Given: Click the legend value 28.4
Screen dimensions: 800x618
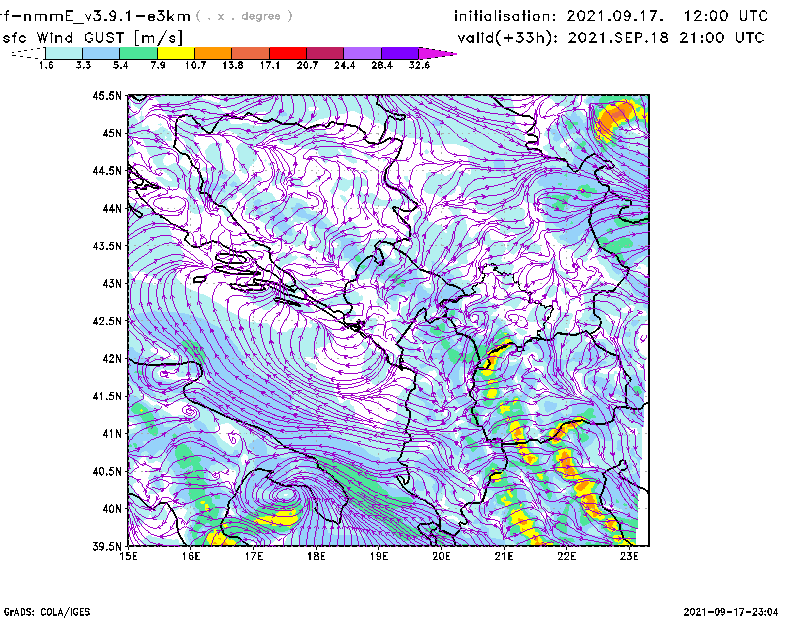Looking at the screenshot, I should point(382,65).
